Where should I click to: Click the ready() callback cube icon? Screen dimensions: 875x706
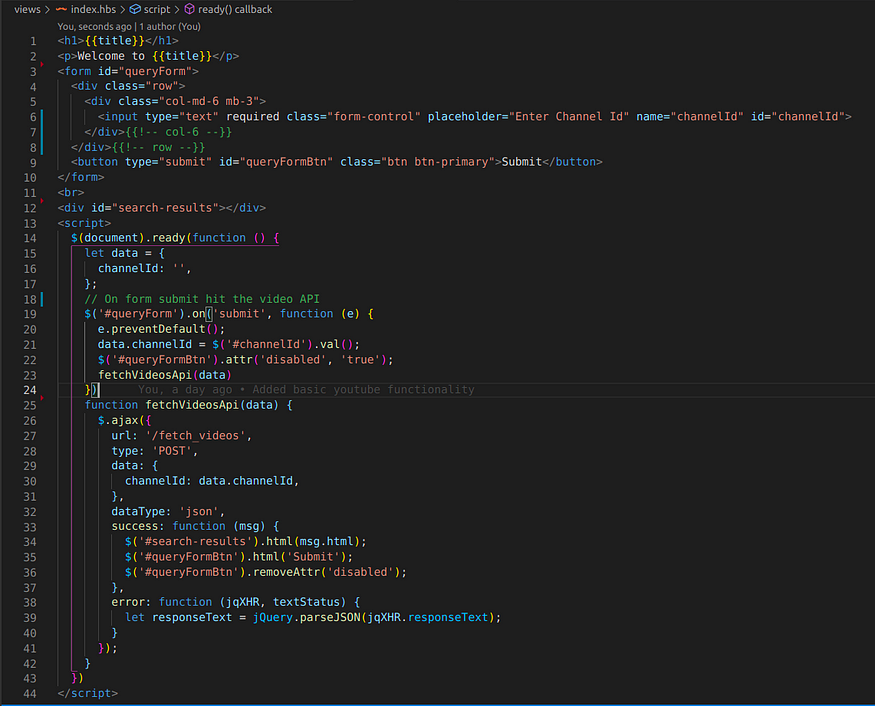[x=190, y=9]
